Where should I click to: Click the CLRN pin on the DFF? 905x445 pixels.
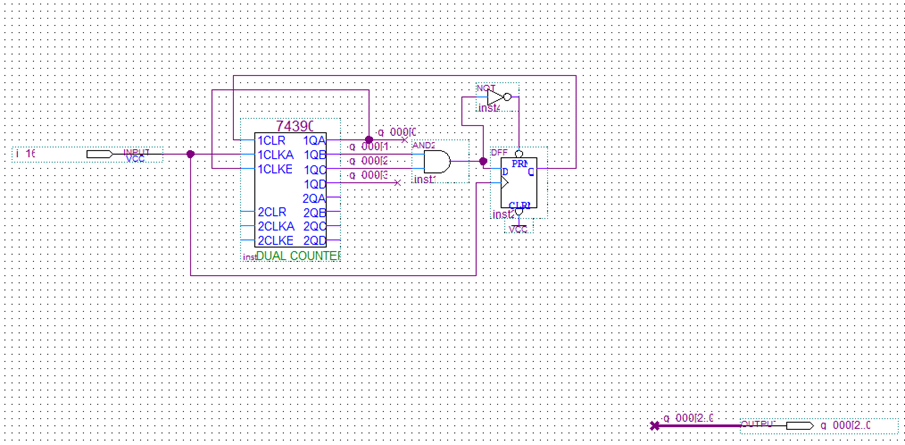[519, 204]
